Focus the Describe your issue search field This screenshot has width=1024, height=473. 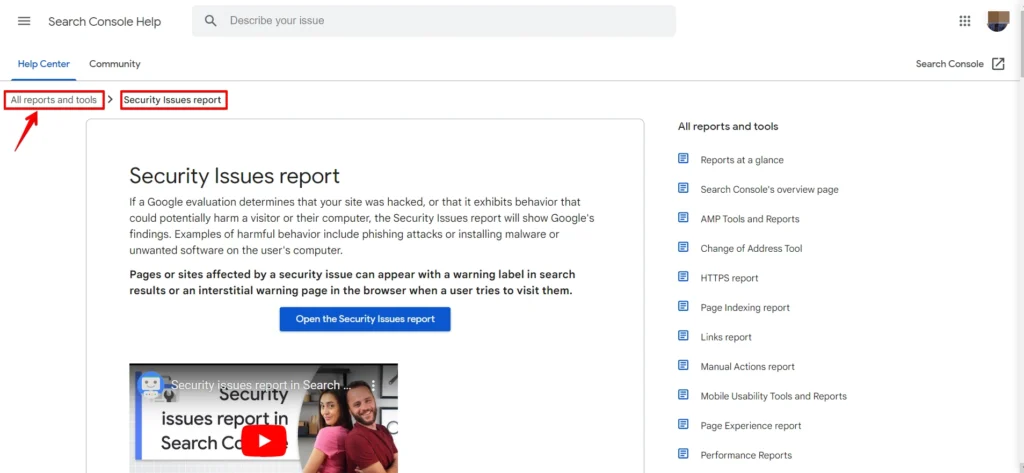[x=434, y=21]
